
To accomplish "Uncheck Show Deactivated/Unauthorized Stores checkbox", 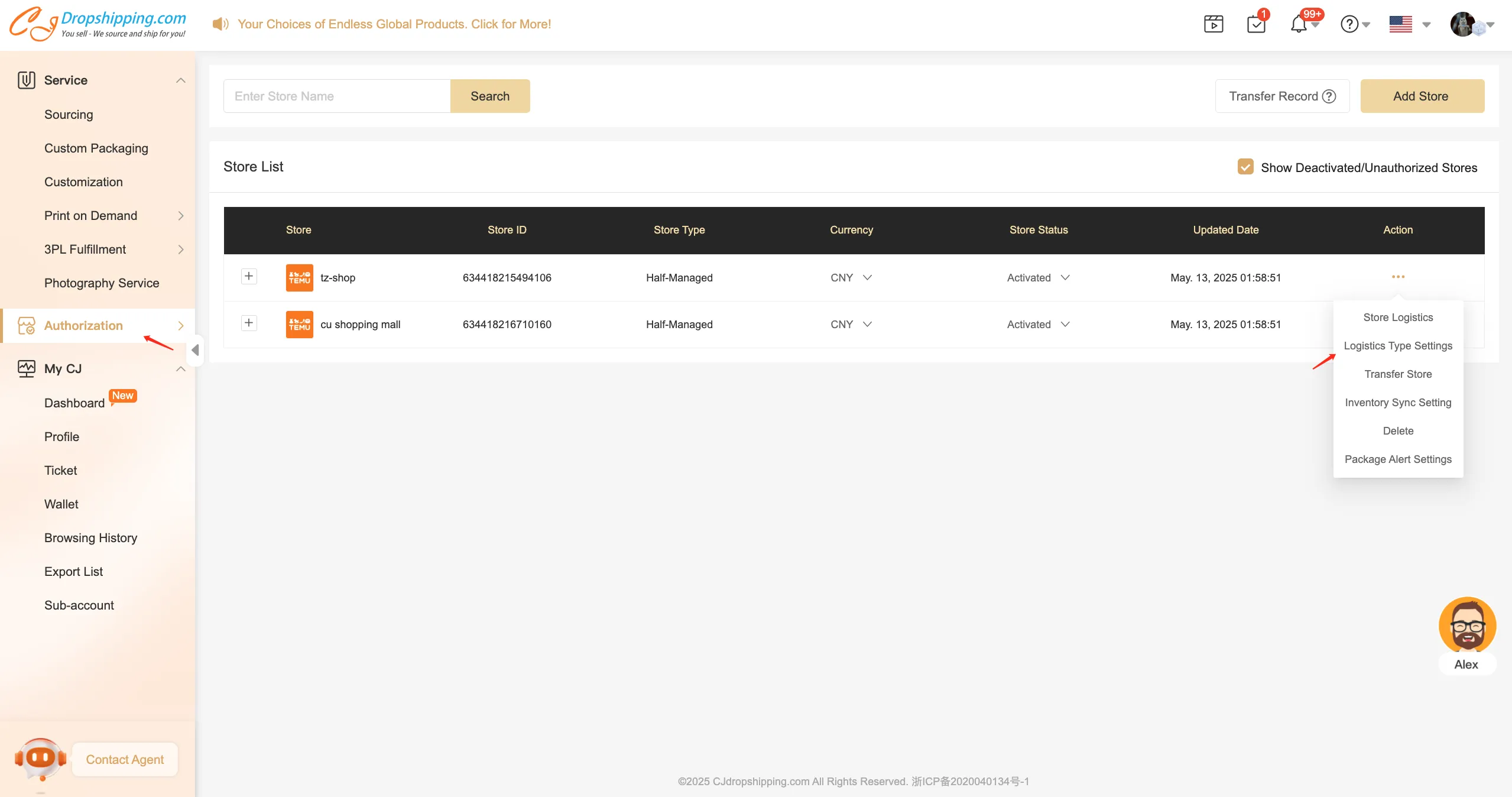I will tap(1245, 167).
